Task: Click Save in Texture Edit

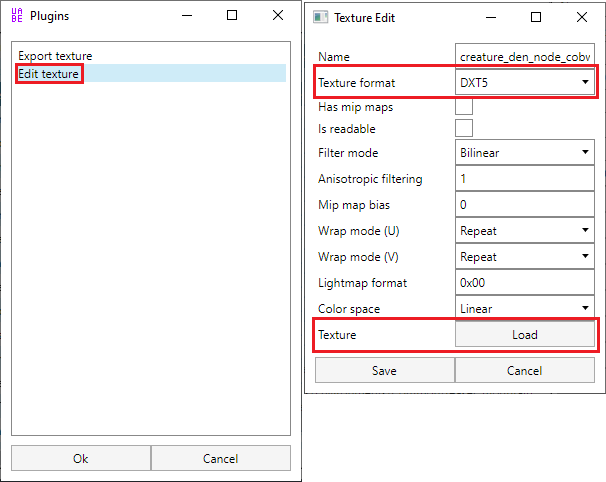Action: tap(384, 370)
